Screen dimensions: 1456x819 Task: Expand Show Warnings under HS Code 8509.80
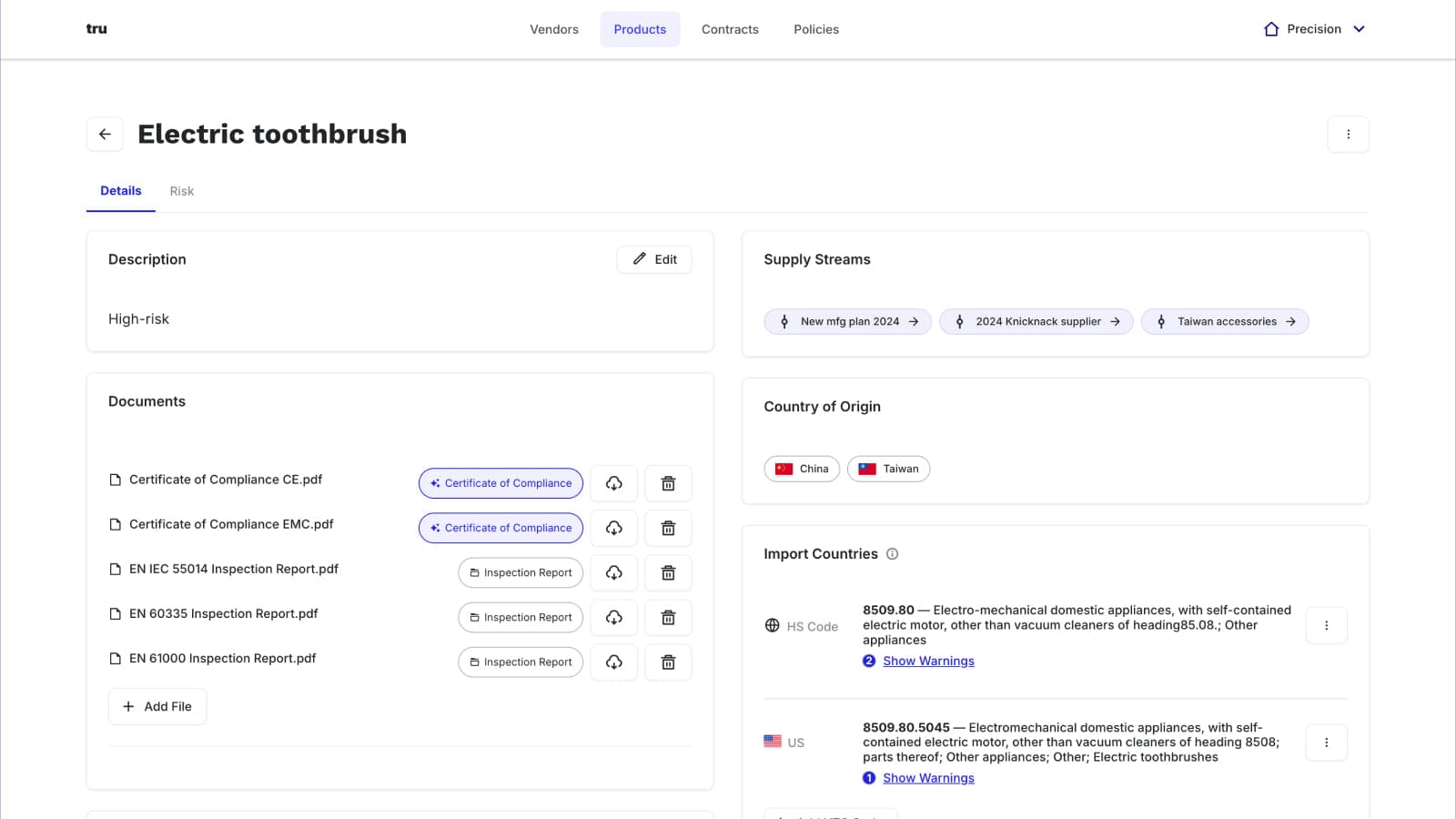click(927, 661)
